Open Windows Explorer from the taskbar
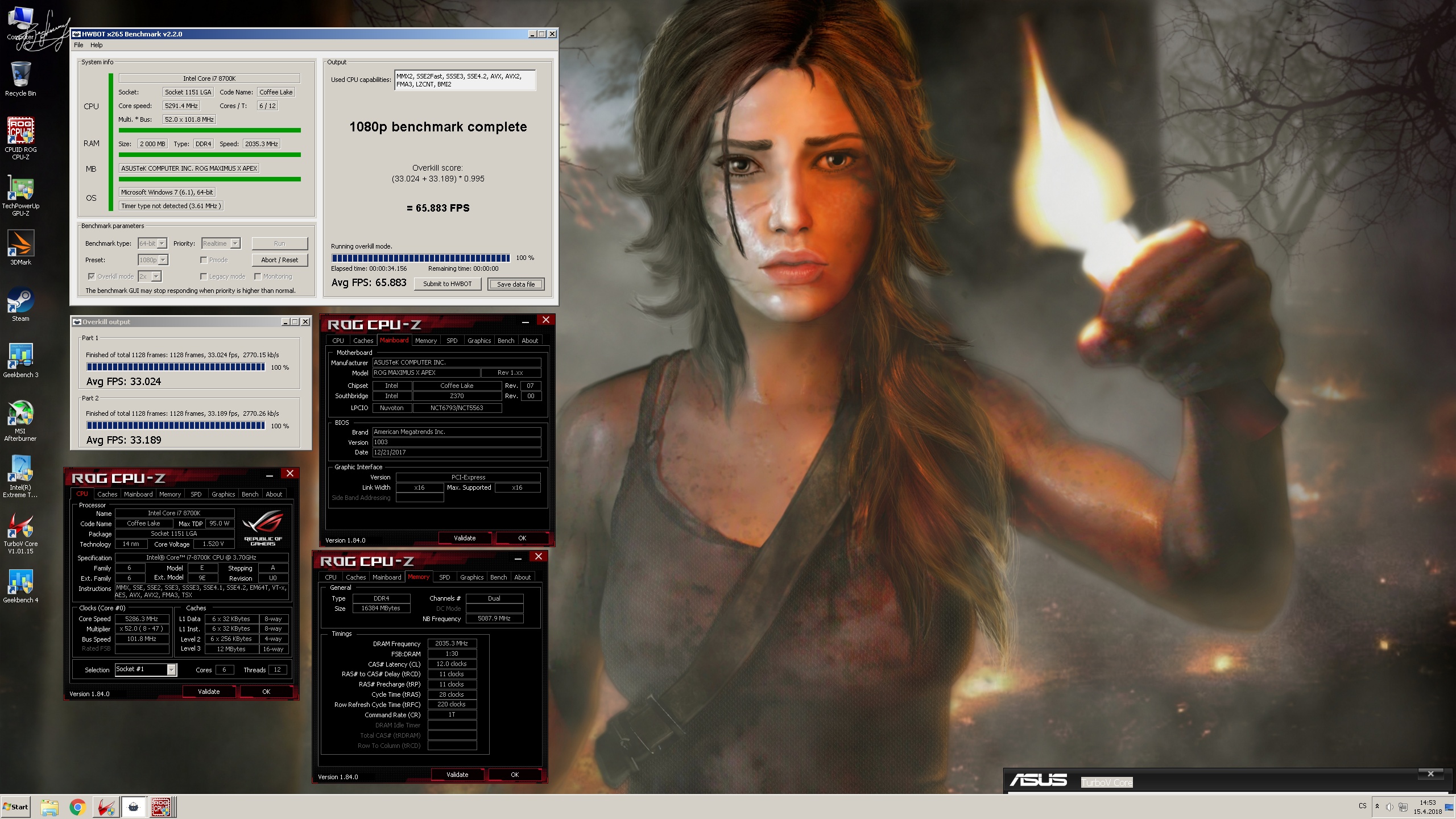The height and width of the screenshot is (819, 1456). pos(49,807)
